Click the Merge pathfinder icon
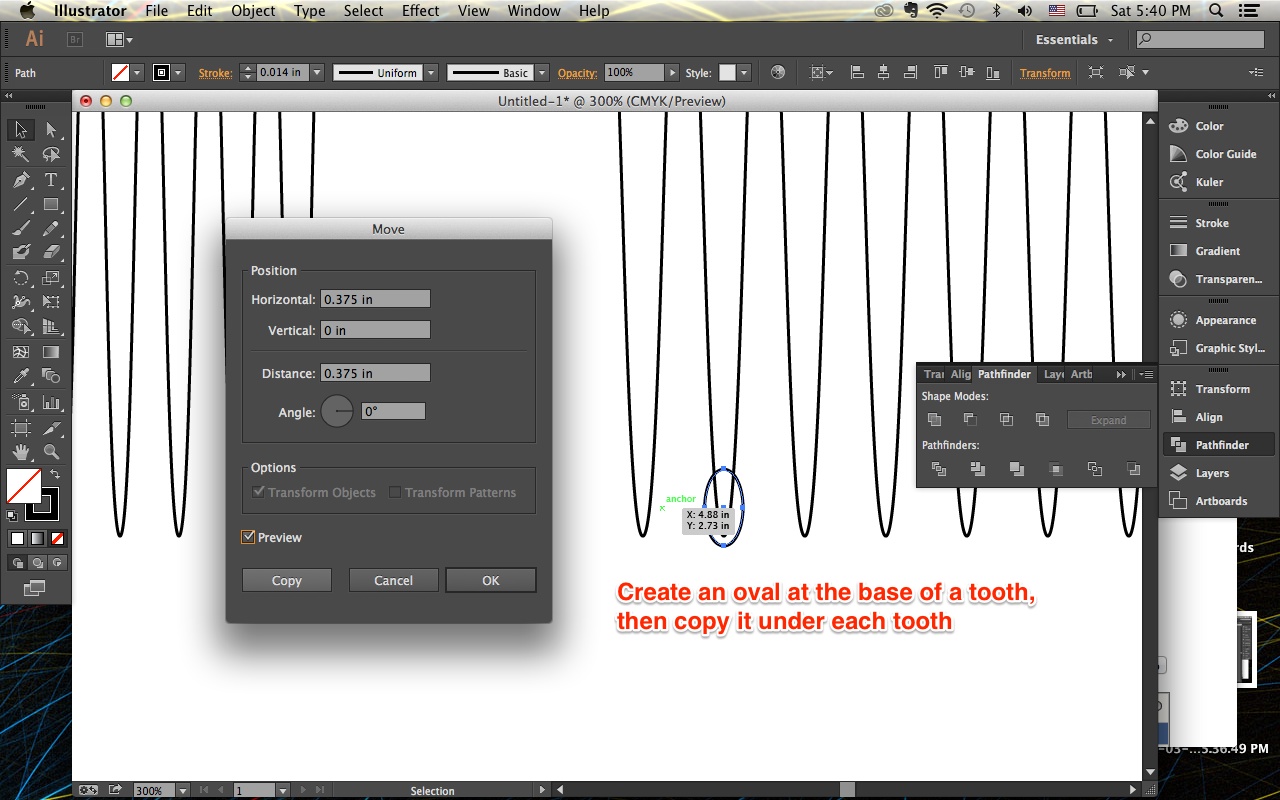This screenshot has height=800, width=1280. pyautogui.click(x=1016, y=468)
